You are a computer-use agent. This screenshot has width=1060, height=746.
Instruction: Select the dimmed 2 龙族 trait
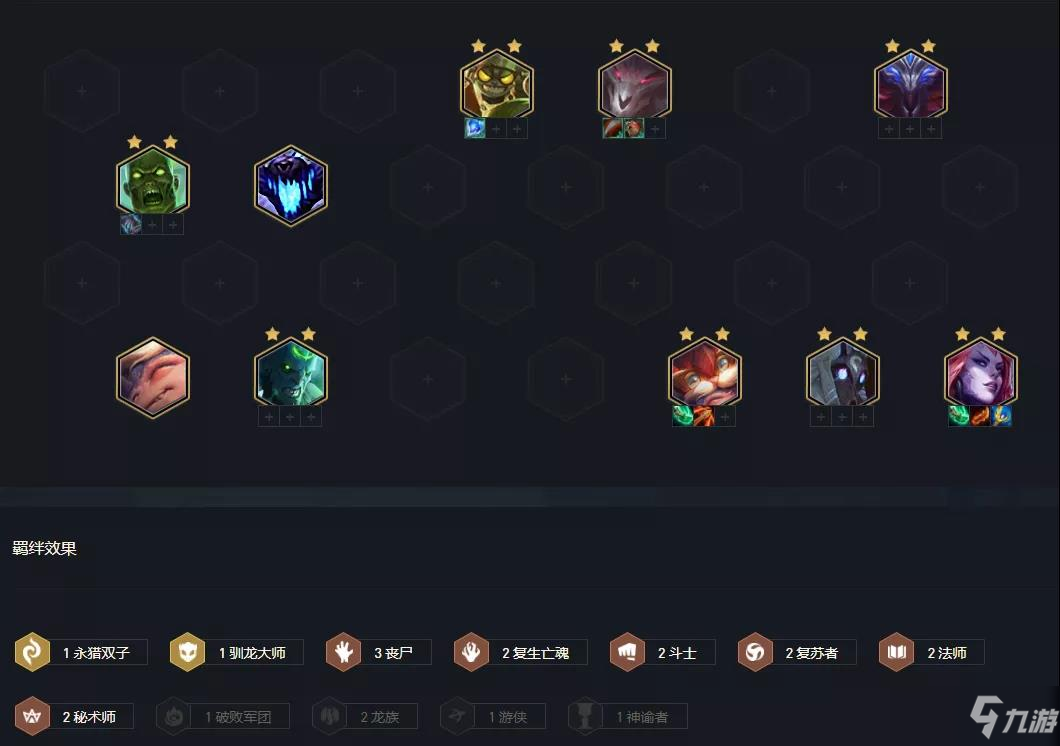364,716
